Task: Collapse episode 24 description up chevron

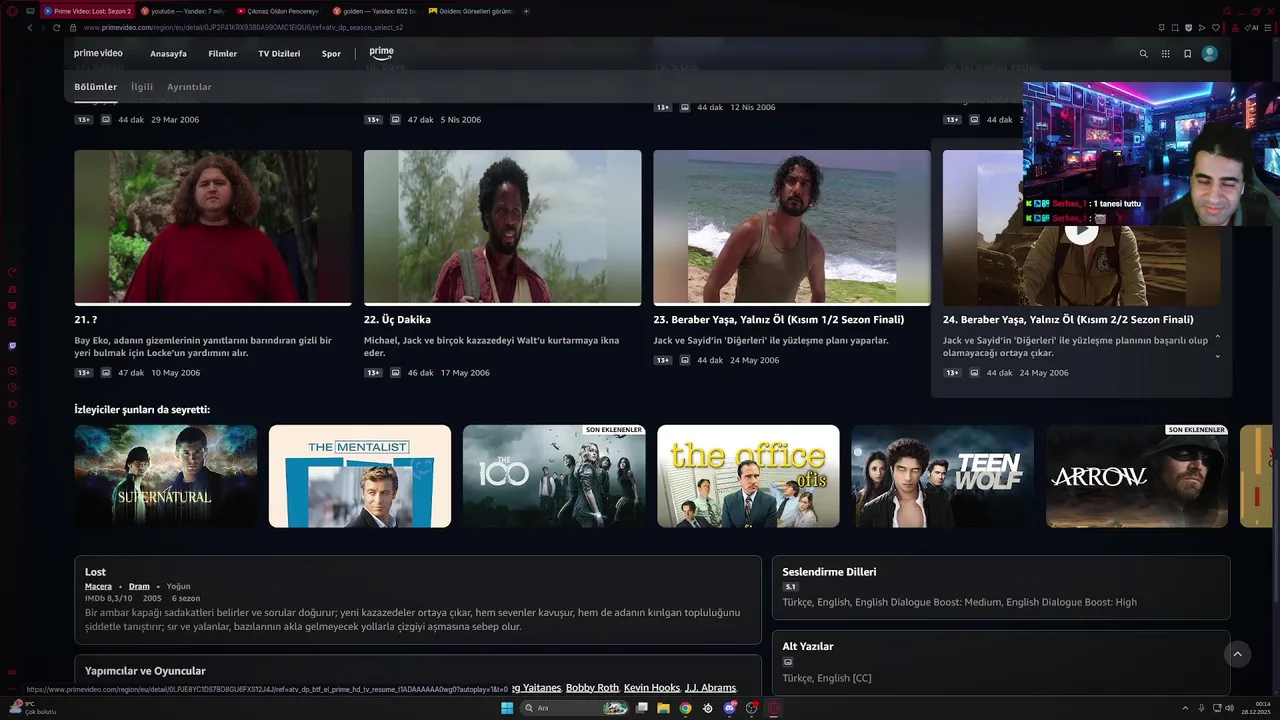Action: (1217, 336)
